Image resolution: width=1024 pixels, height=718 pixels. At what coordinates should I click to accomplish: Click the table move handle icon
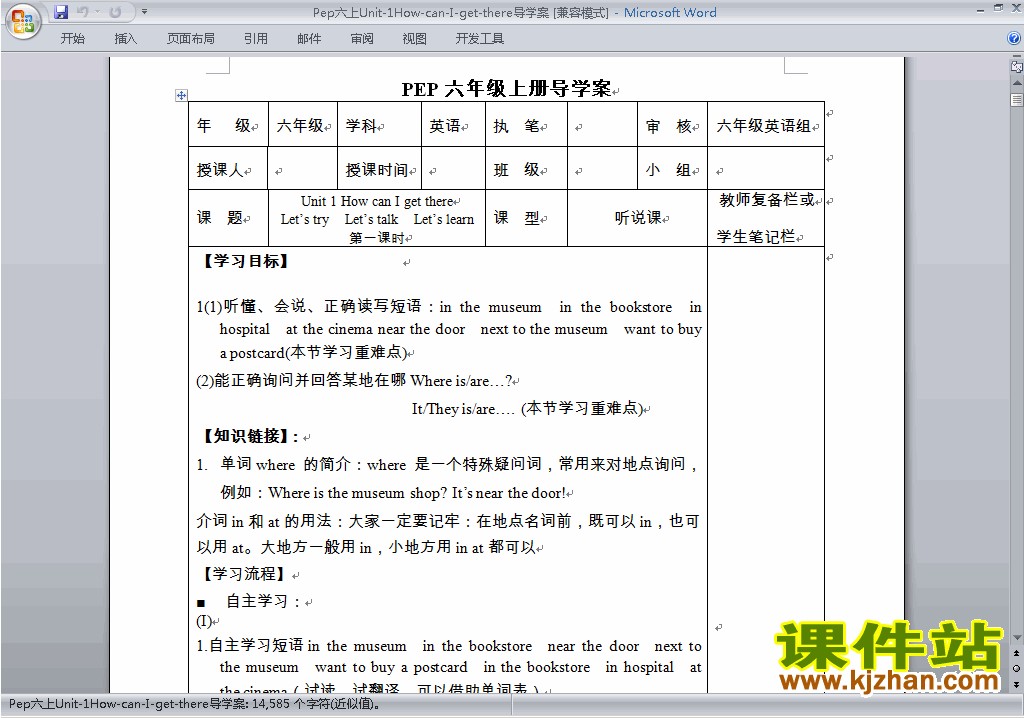(181, 95)
